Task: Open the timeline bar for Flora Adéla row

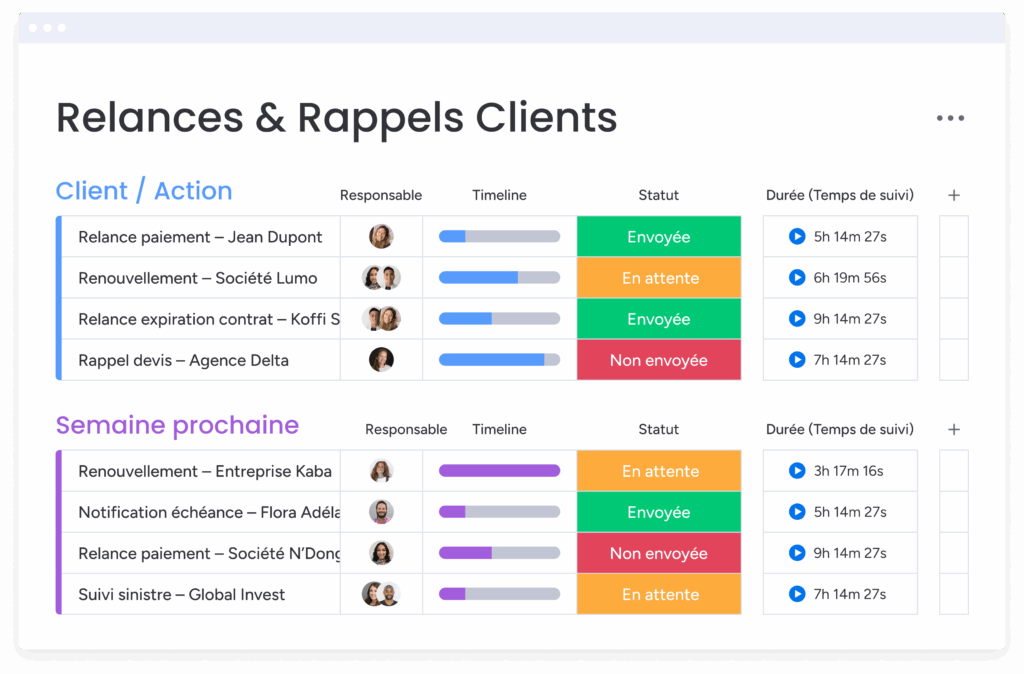Action: point(499,512)
